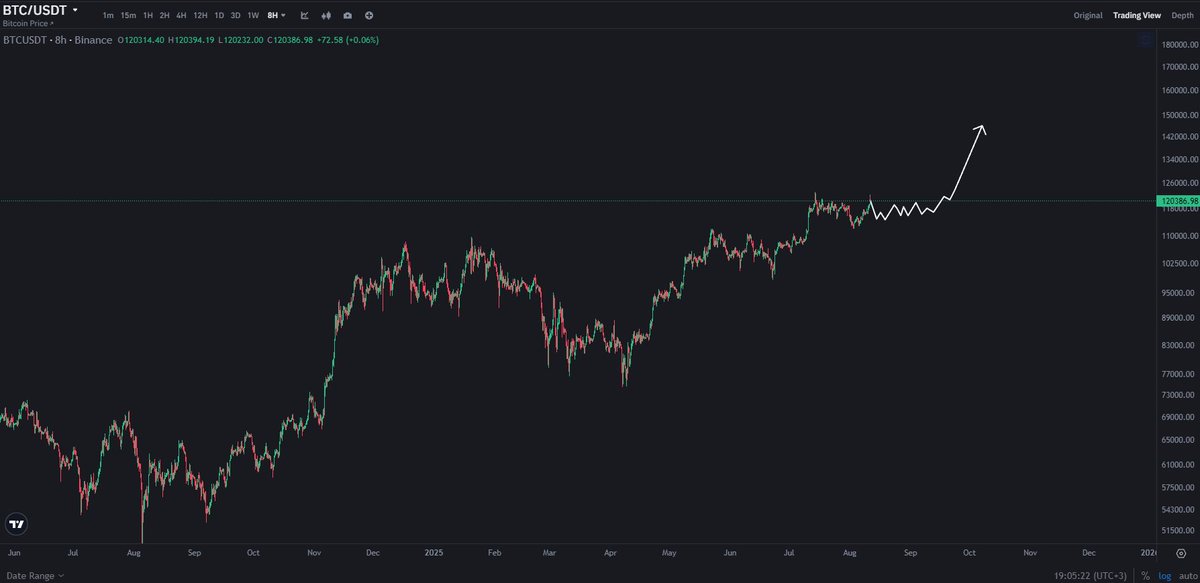Screen dimensions: 1200x583
Task: Click the 150000.00 price axis label
Action: point(1179,115)
